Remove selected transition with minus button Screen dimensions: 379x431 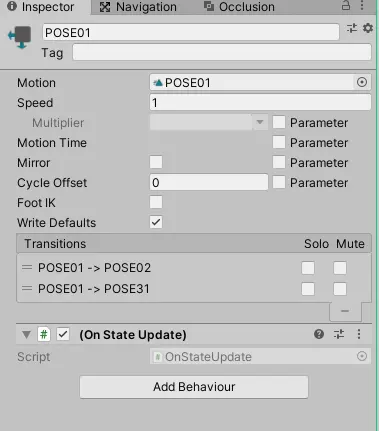[x=345, y=311]
